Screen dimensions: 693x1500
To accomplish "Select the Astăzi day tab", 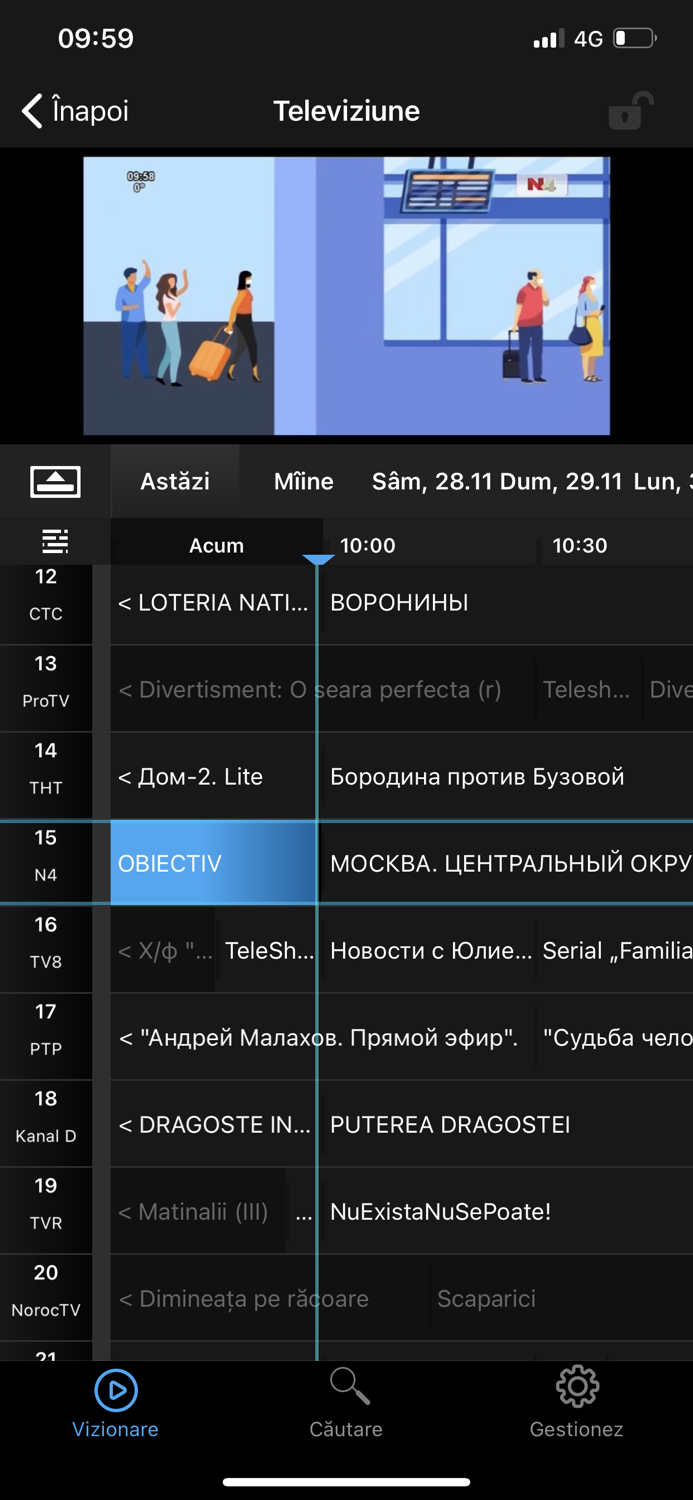I will pyautogui.click(x=175, y=481).
